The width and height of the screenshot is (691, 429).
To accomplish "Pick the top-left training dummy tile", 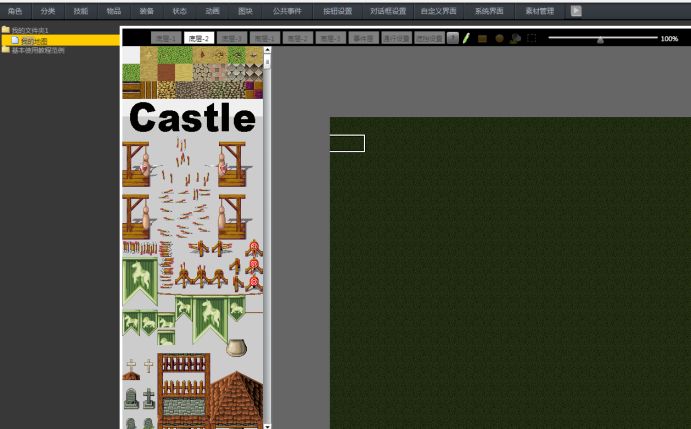I will (138, 164).
